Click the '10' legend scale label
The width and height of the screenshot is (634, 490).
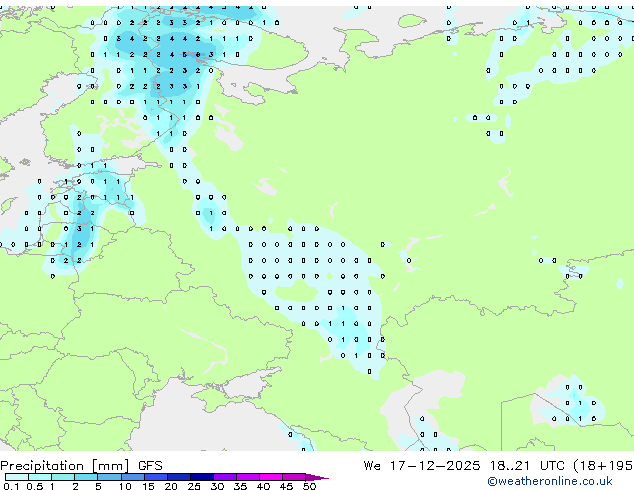pos(125,486)
